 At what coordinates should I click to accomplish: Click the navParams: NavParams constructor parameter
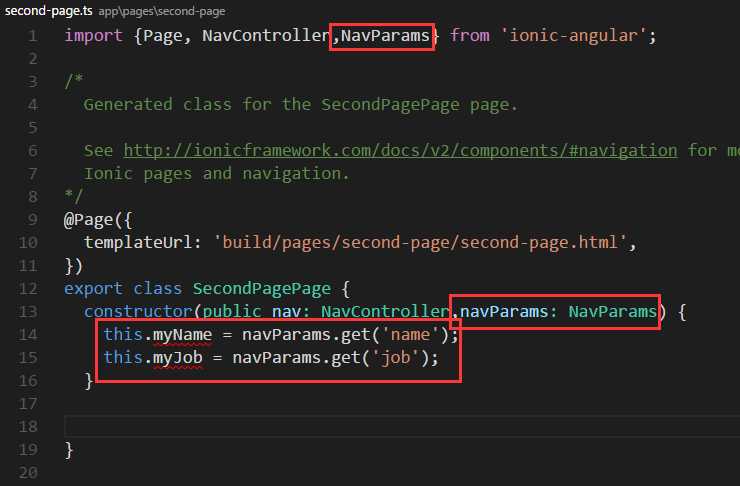(x=558, y=311)
